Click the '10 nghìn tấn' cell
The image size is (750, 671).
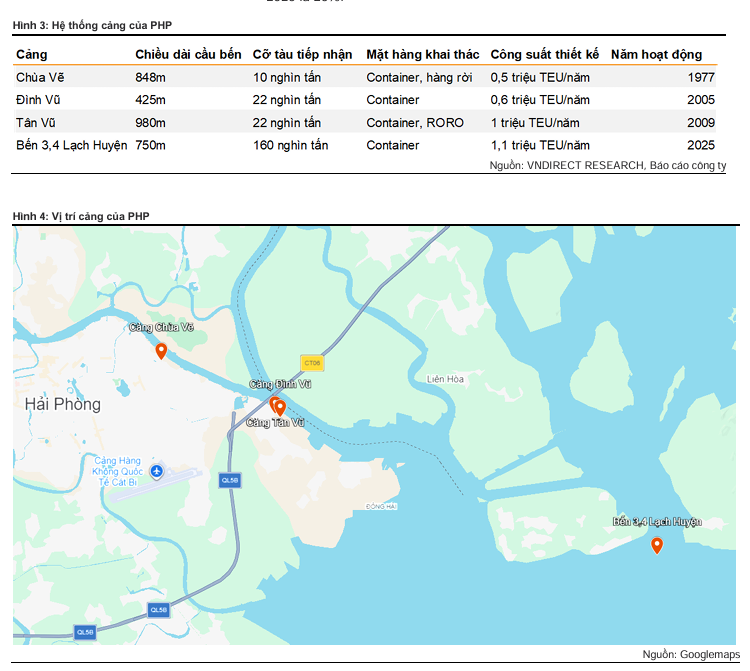point(287,77)
